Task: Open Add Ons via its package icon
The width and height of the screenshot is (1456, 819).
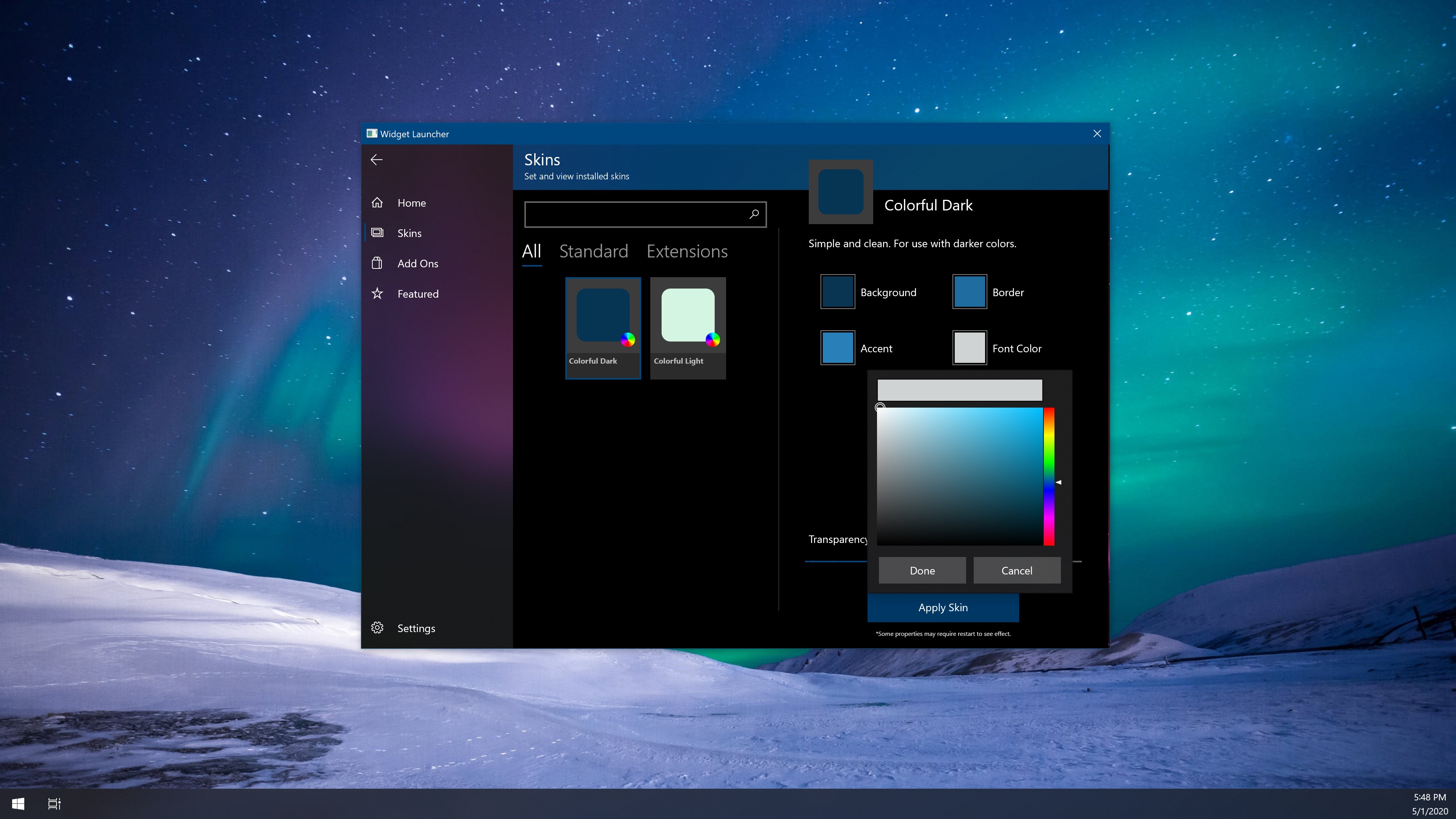Action: tap(377, 263)
